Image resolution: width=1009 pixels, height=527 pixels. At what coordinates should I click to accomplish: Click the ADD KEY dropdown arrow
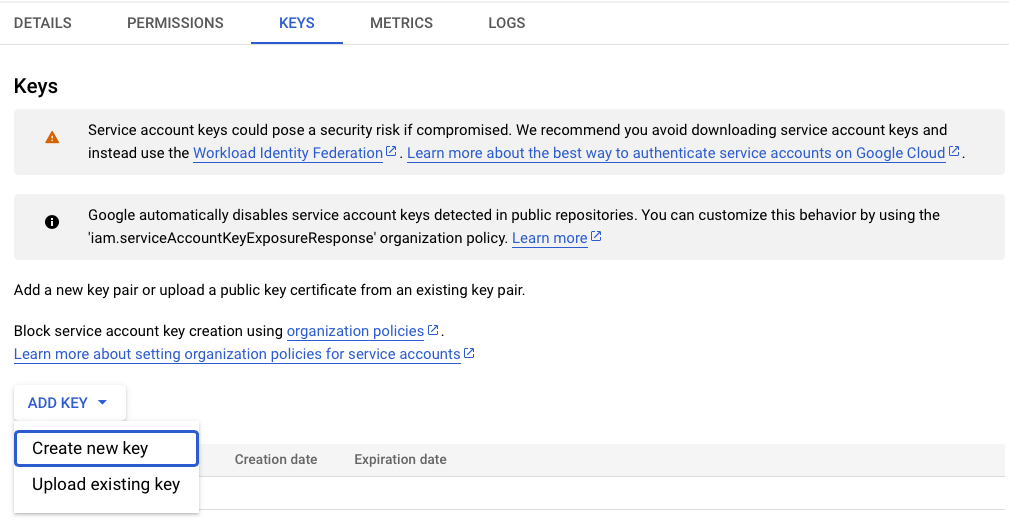click(x=102, y=403)
